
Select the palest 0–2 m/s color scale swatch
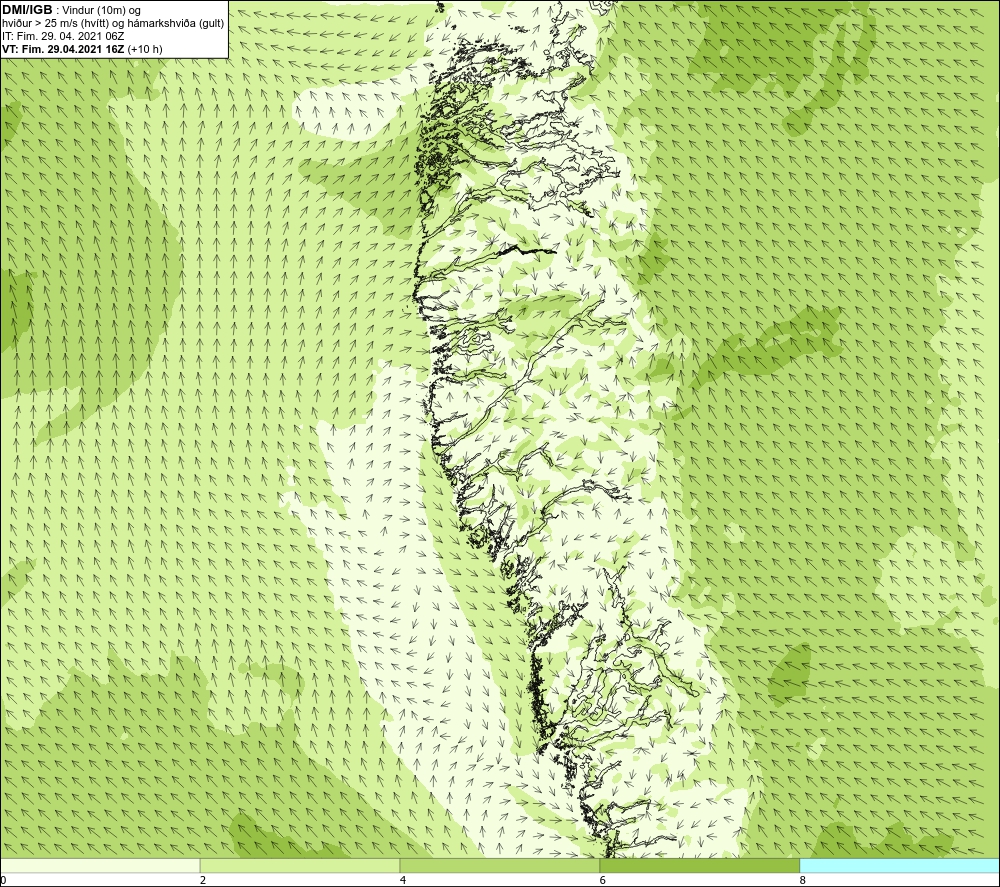click(100, 865)
